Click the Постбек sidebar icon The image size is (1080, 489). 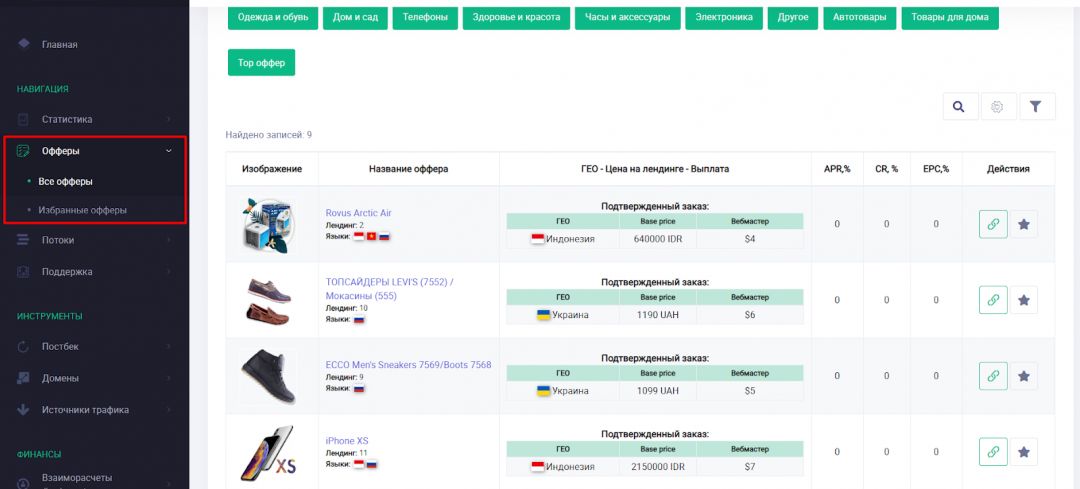coord(23,346)
